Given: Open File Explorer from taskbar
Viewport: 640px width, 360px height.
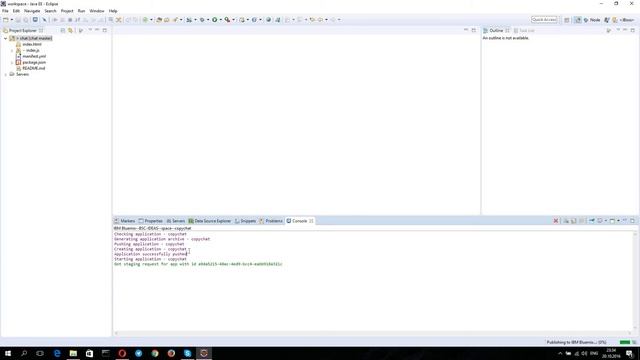Looking at the screenshot, I should click(73, 353).
